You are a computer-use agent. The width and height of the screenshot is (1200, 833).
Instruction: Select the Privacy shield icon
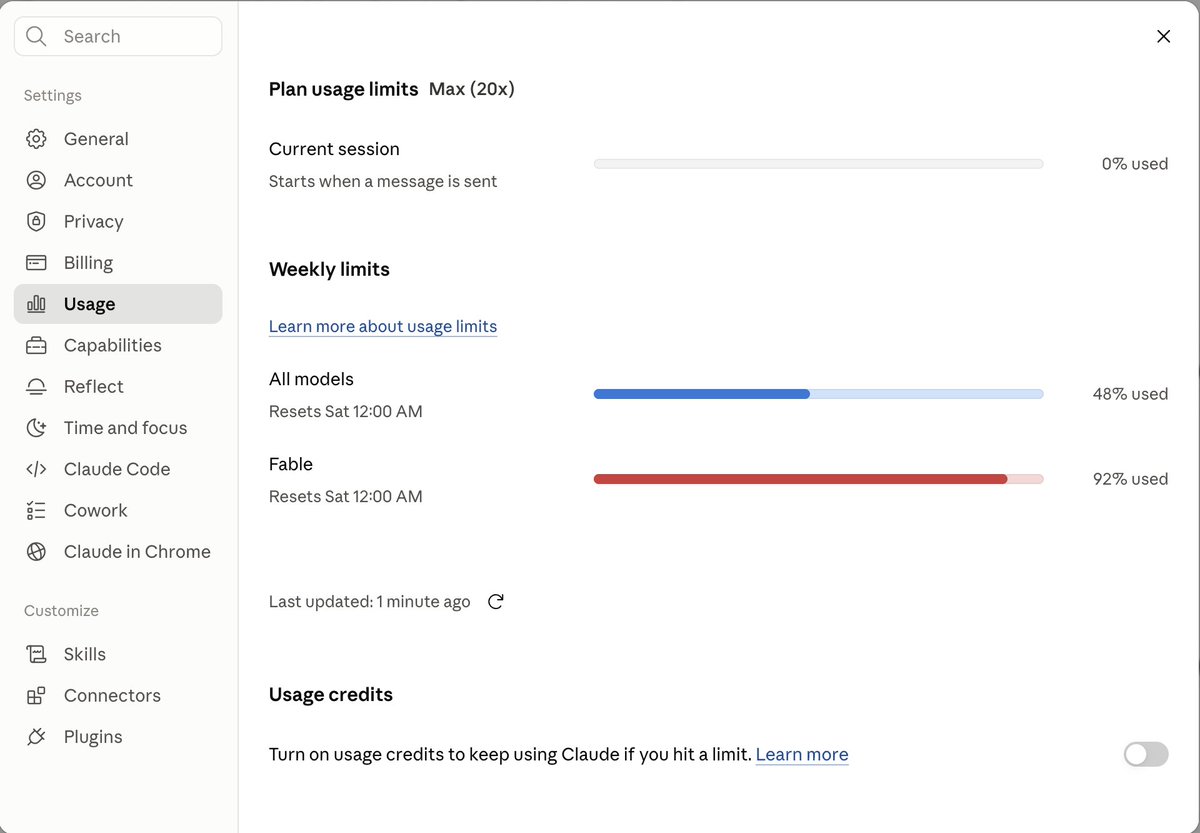tap(36, 221)
